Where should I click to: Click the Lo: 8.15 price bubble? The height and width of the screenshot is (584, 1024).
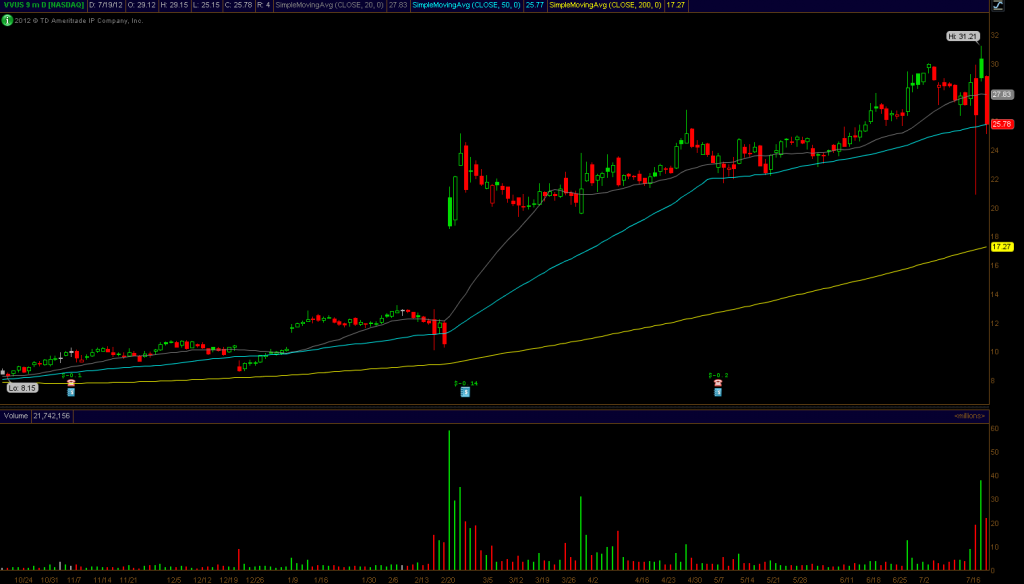coord(23,387)
